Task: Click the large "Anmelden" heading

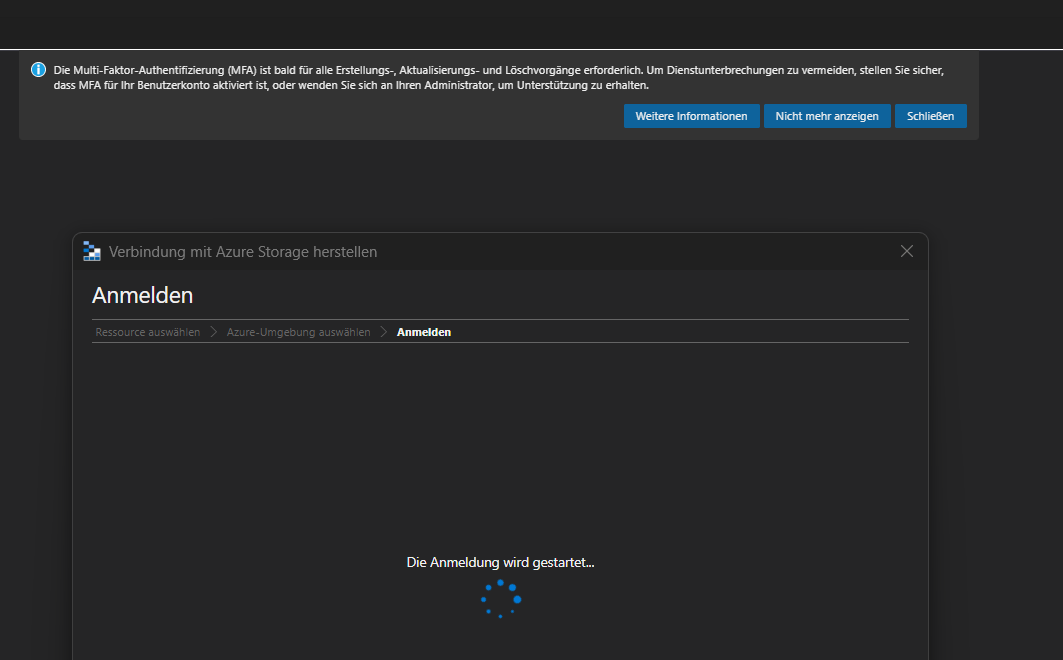Action: pyautogui.click(x=142, y=295)
